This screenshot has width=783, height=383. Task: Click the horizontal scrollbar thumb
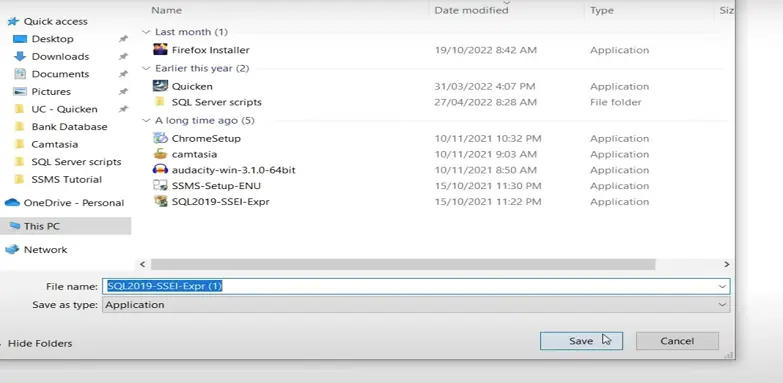[403, 264]
